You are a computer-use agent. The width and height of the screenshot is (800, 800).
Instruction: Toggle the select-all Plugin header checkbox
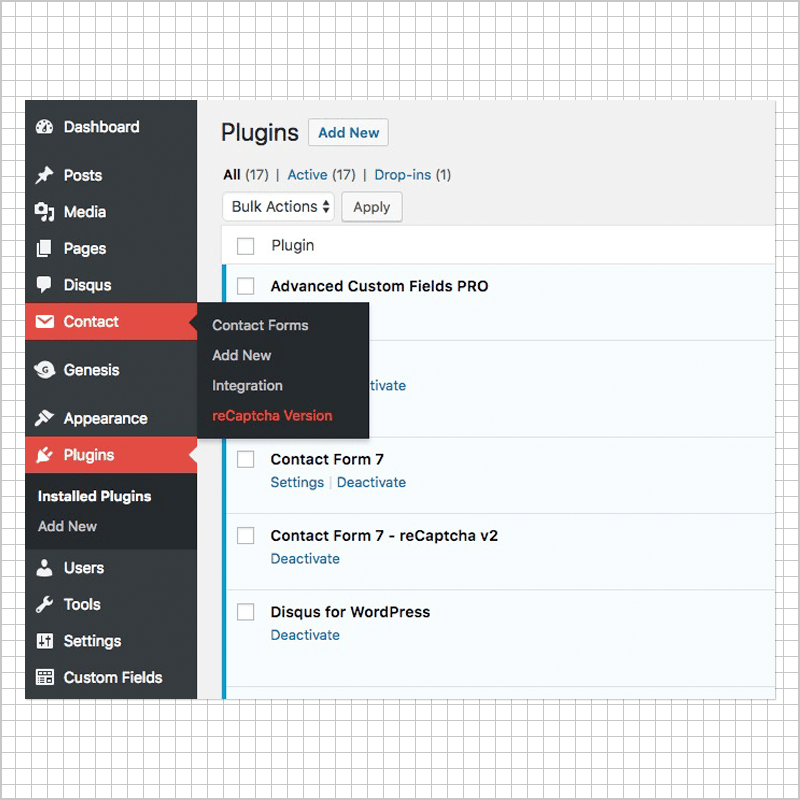pos(246,246)
